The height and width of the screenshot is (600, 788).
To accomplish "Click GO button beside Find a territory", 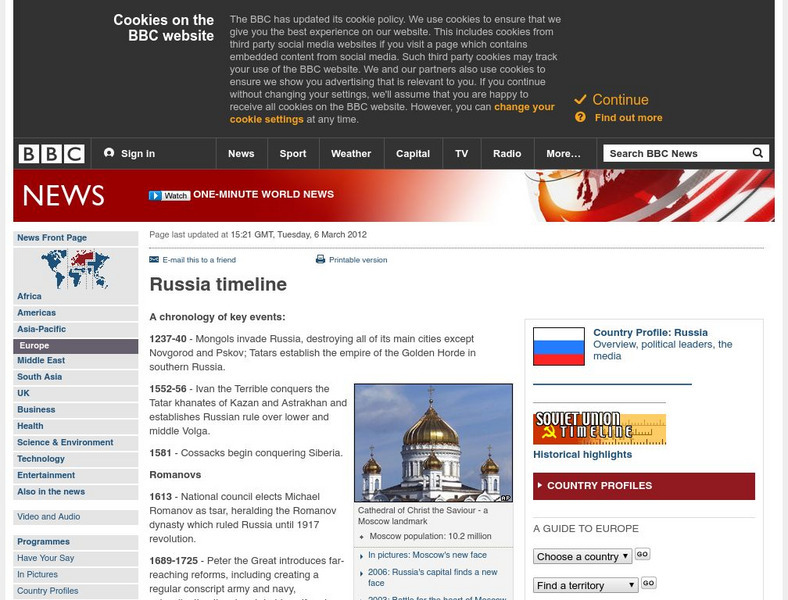I will tap(648, 583).
